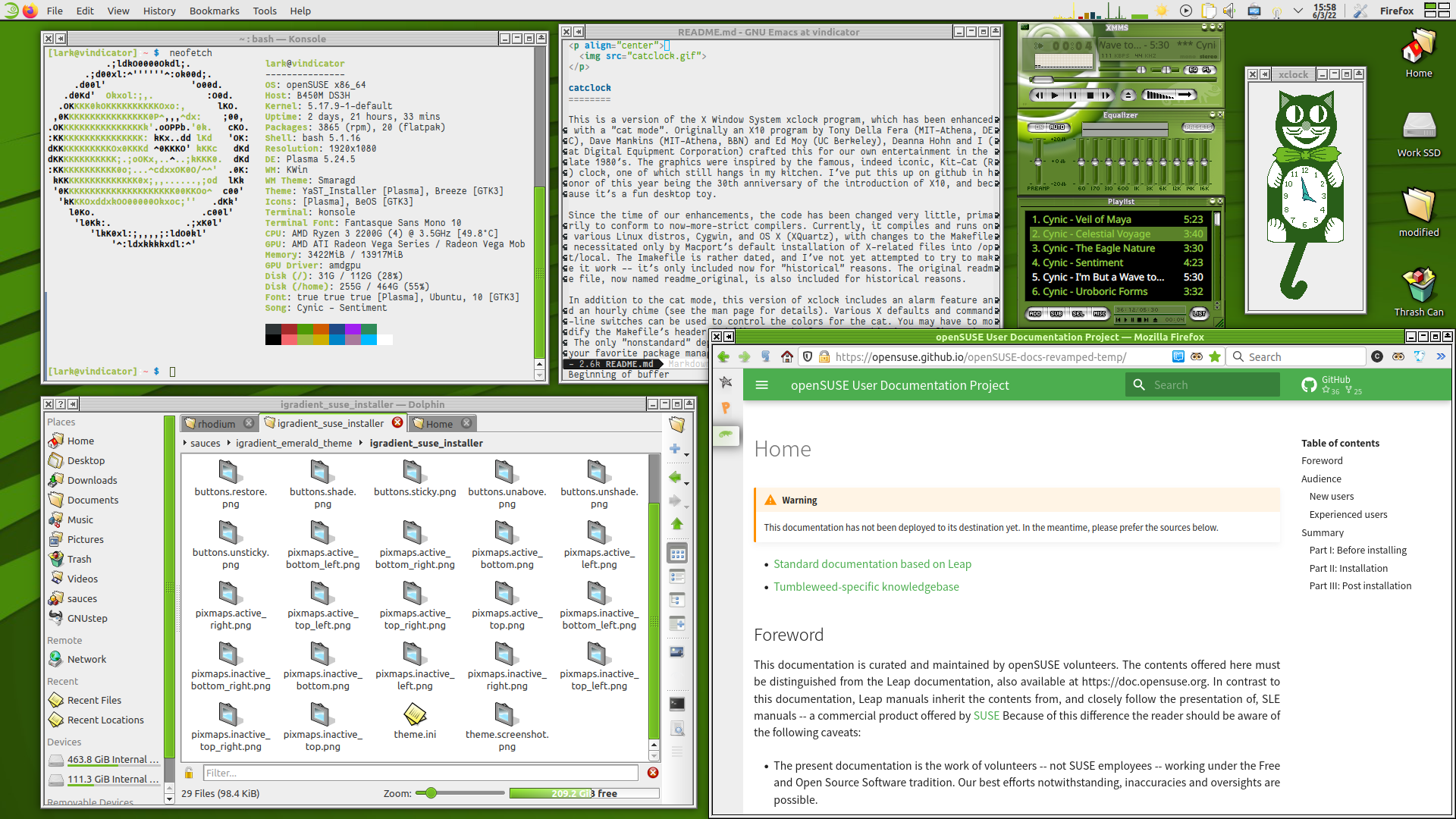Toggle the Dolphin filter lock icon

(189, 773)
